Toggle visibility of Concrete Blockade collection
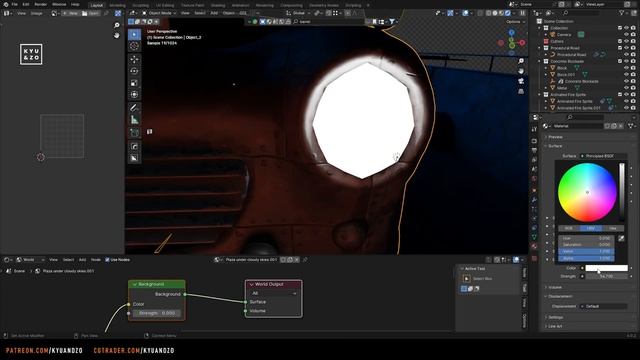Screen dimensions: 640x360 tap(626, 61)
